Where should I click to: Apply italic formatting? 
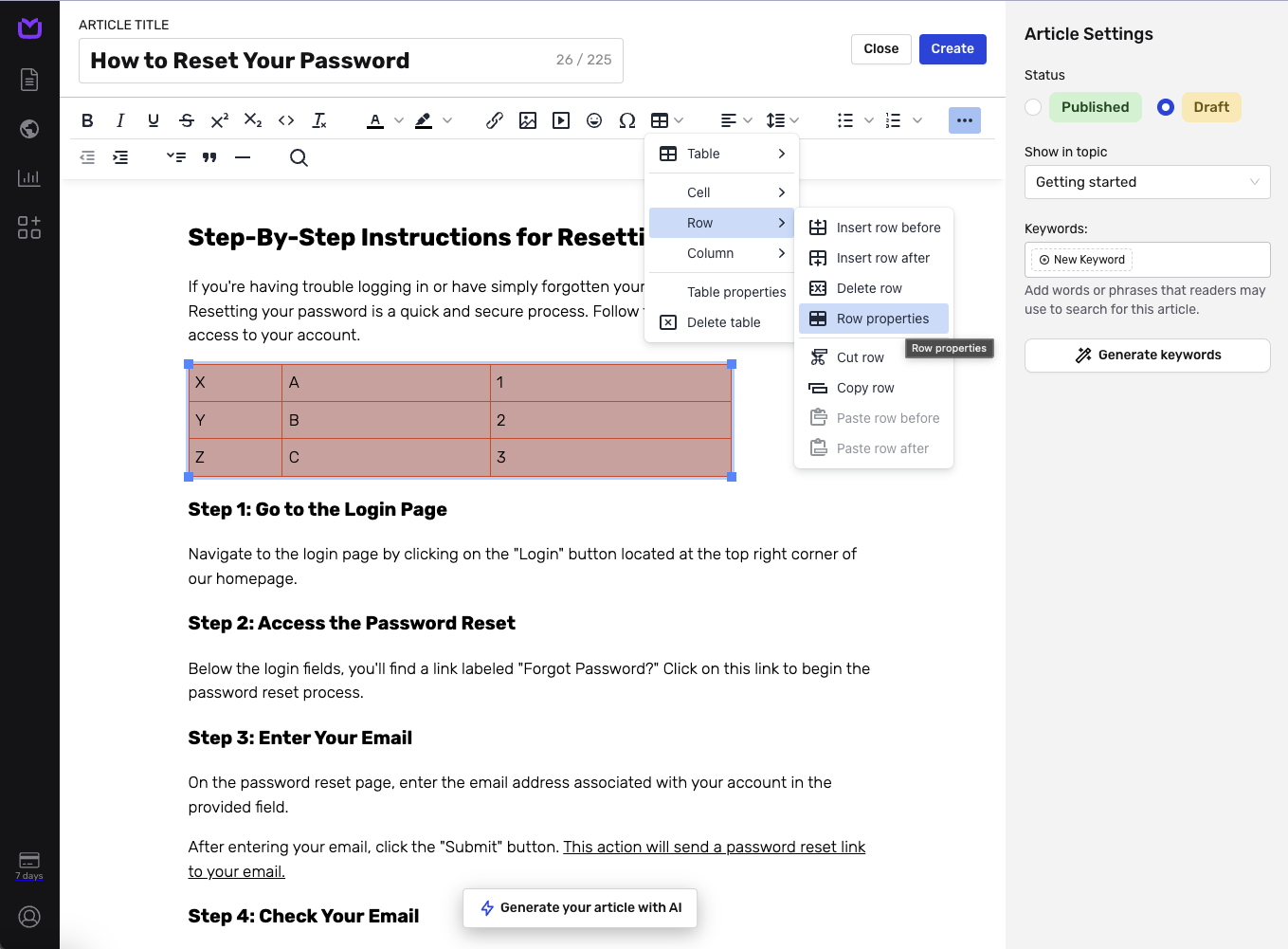click(120, 120)
